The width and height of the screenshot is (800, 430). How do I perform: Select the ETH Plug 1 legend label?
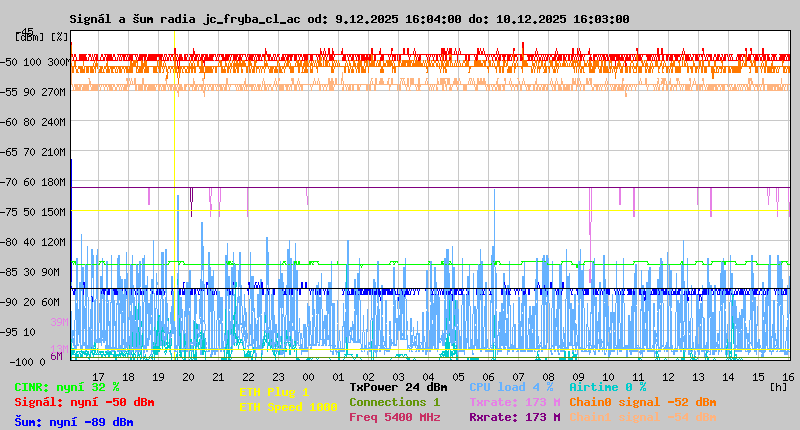tap(274, 392)
